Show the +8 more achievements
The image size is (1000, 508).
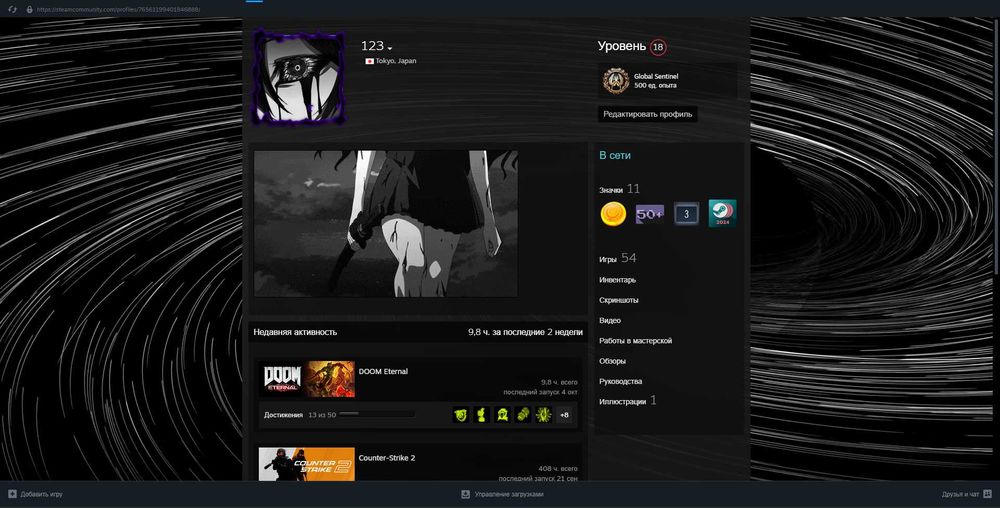coord(564,415)
